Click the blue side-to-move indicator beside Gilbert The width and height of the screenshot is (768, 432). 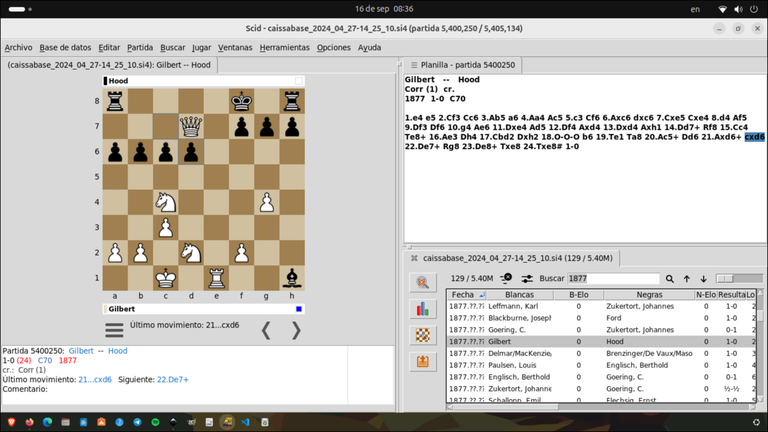tap(299, 309)
